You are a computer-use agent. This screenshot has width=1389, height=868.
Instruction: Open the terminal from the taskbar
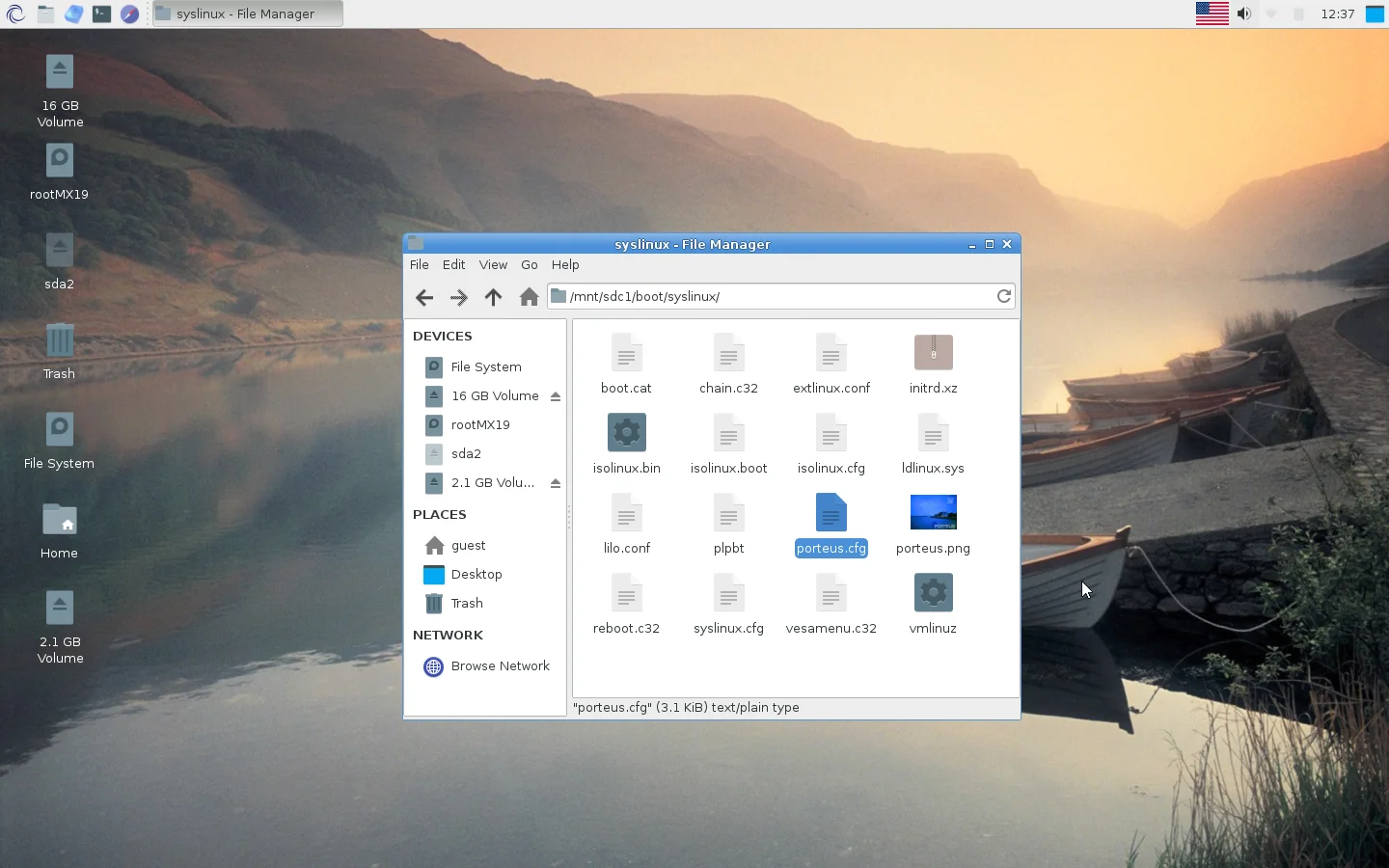pos(101,14)
